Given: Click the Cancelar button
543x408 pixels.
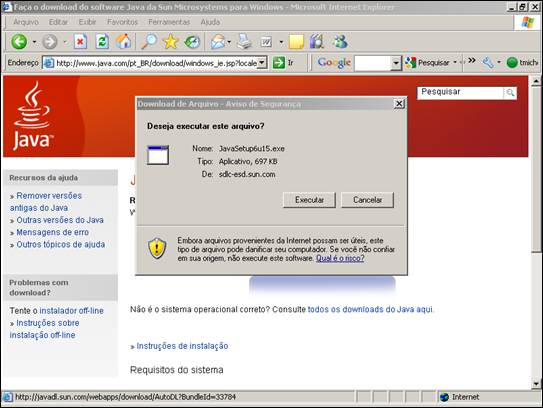Looking at the screenshot, I should click(x=367, y=200).
